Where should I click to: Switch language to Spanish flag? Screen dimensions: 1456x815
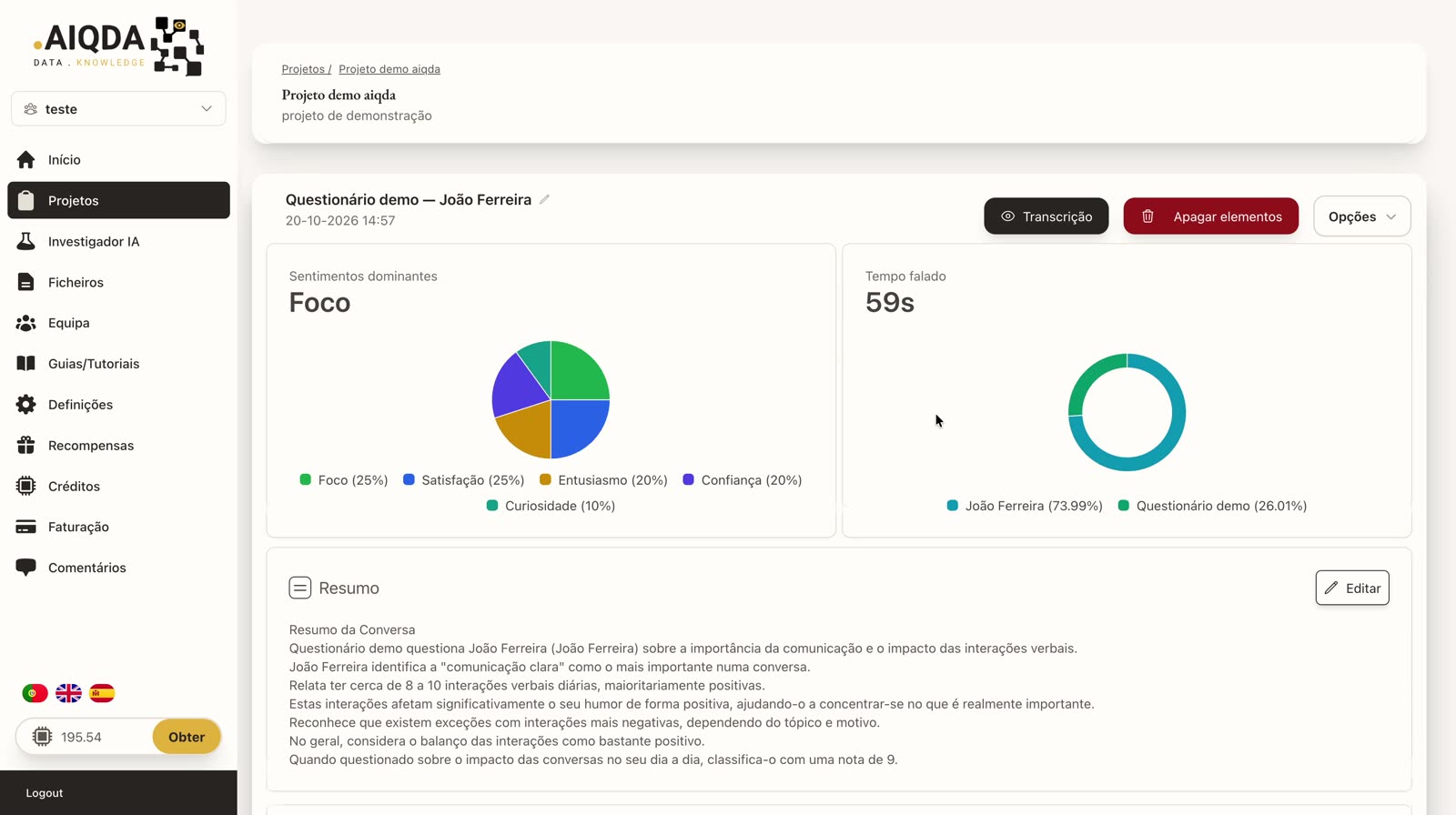pos(102,693)
